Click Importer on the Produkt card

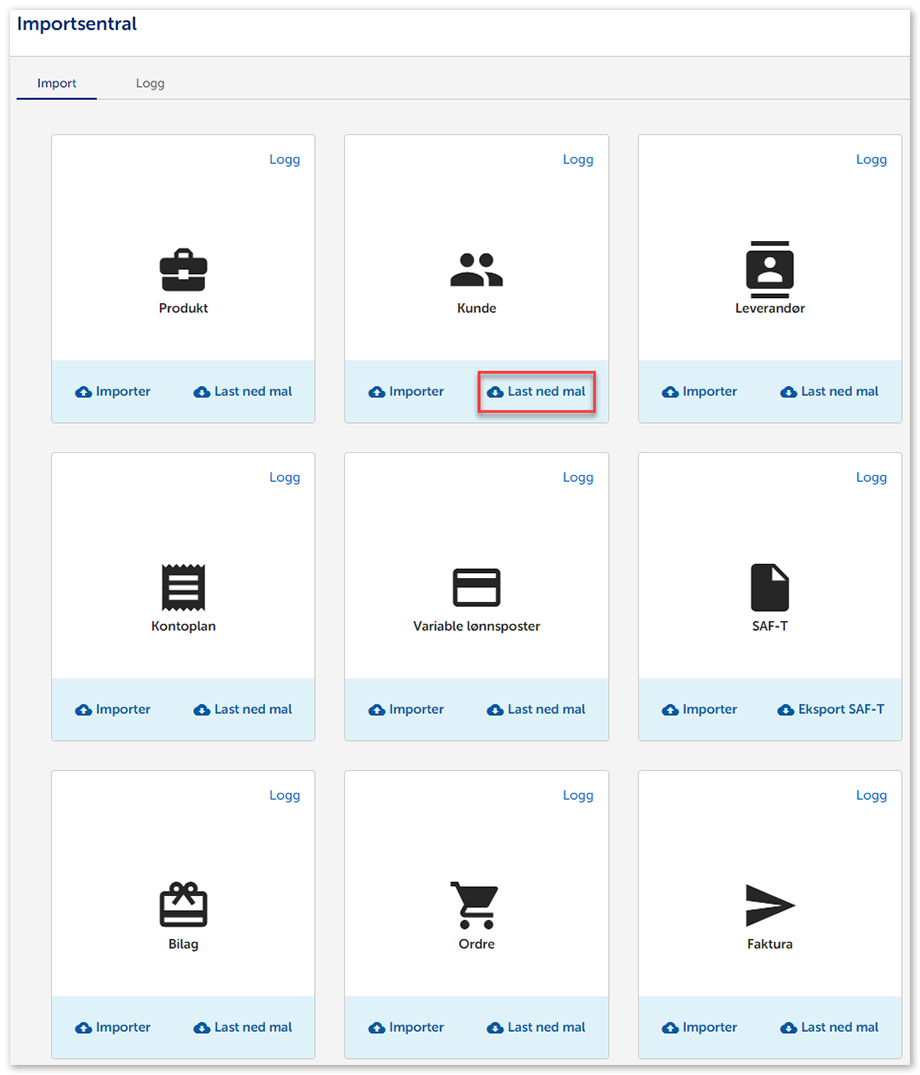click(113, 392)
